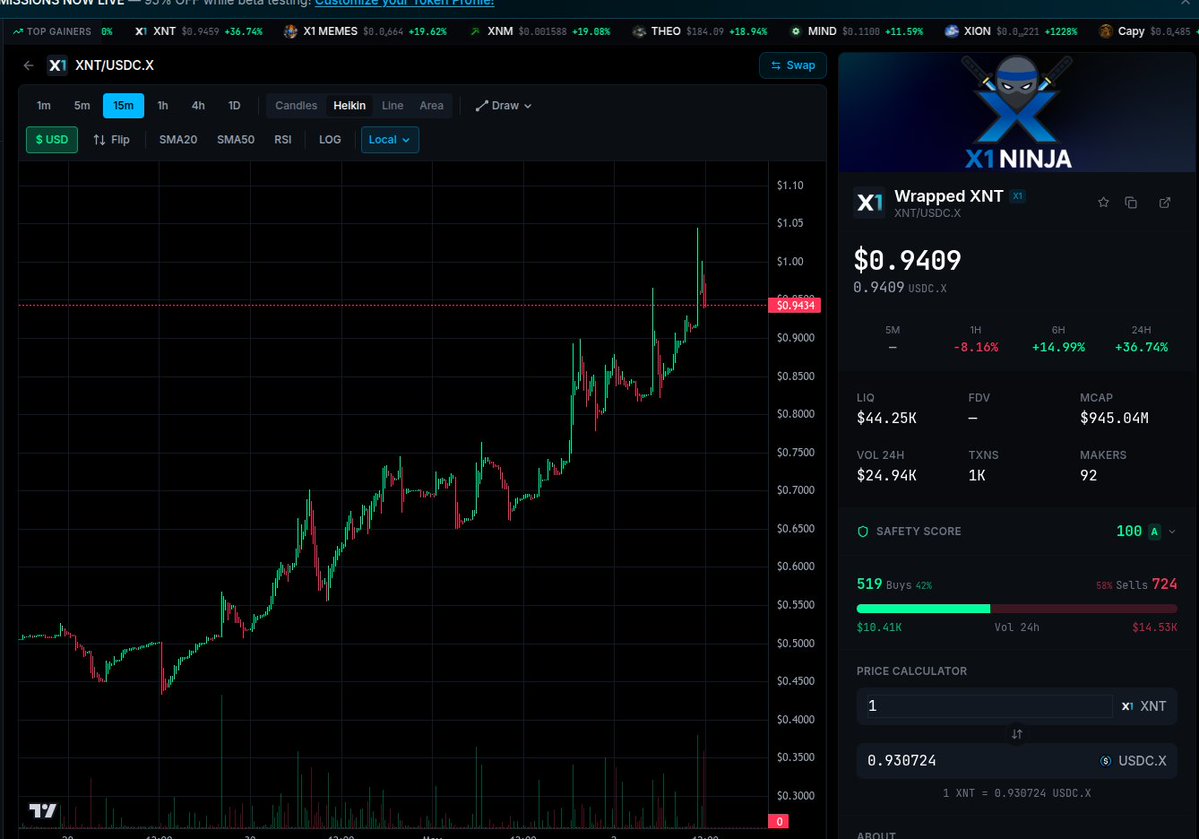Choose Line chart style
1199x839 pixels.
pyautogui.click(x=392, y=106)
